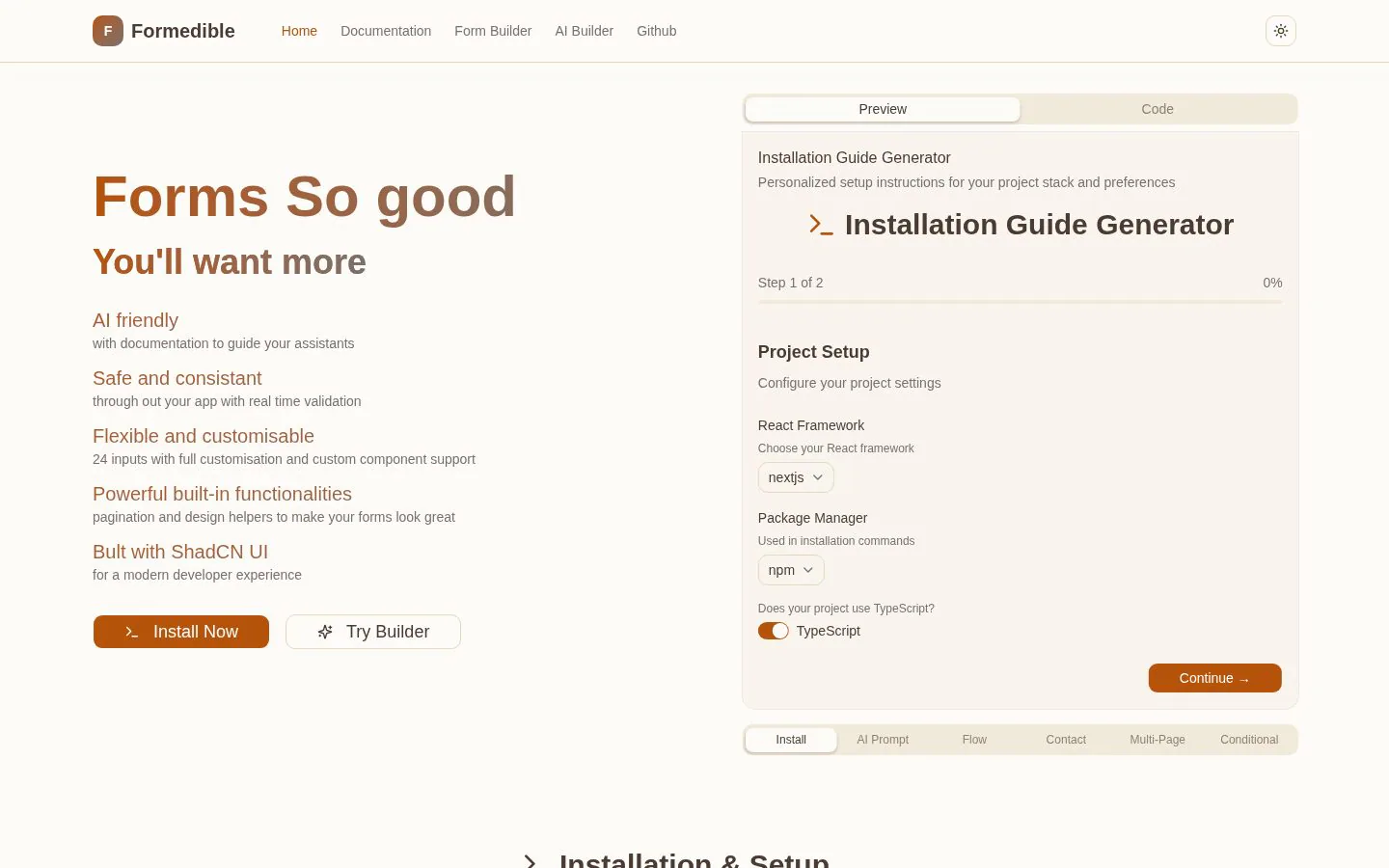Click 'Used in installation commands' helper text
This screenshot has width=1389, height=868.
click(836, 541)
